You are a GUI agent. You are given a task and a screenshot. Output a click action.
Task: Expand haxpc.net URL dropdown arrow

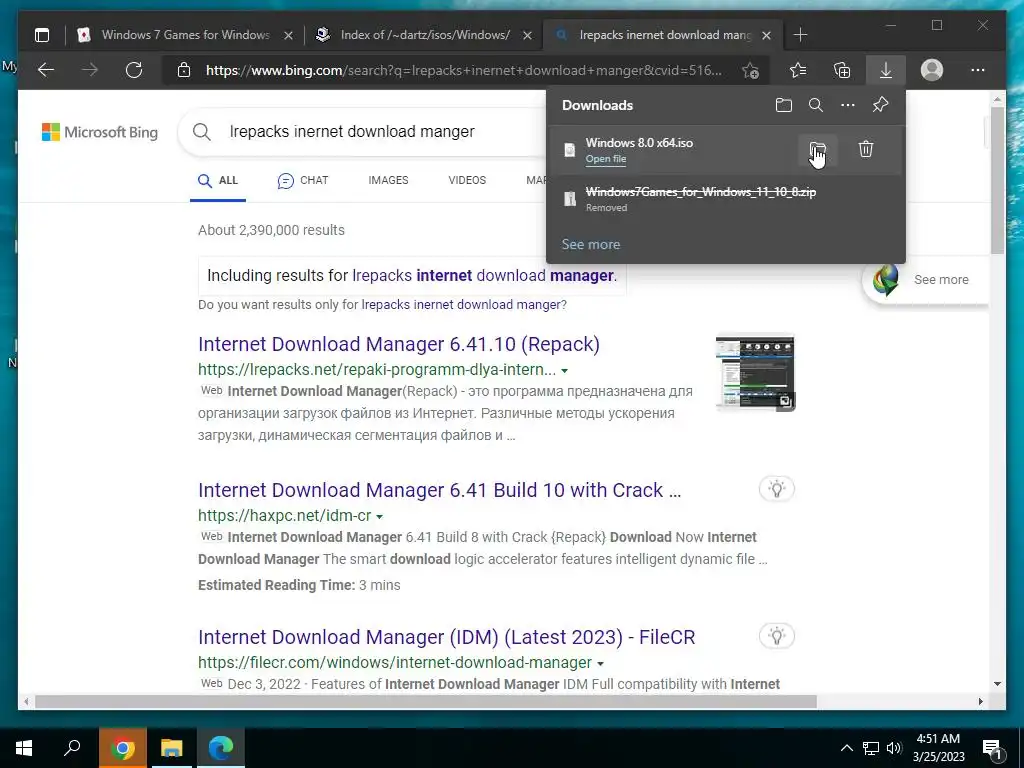[379, 516]
